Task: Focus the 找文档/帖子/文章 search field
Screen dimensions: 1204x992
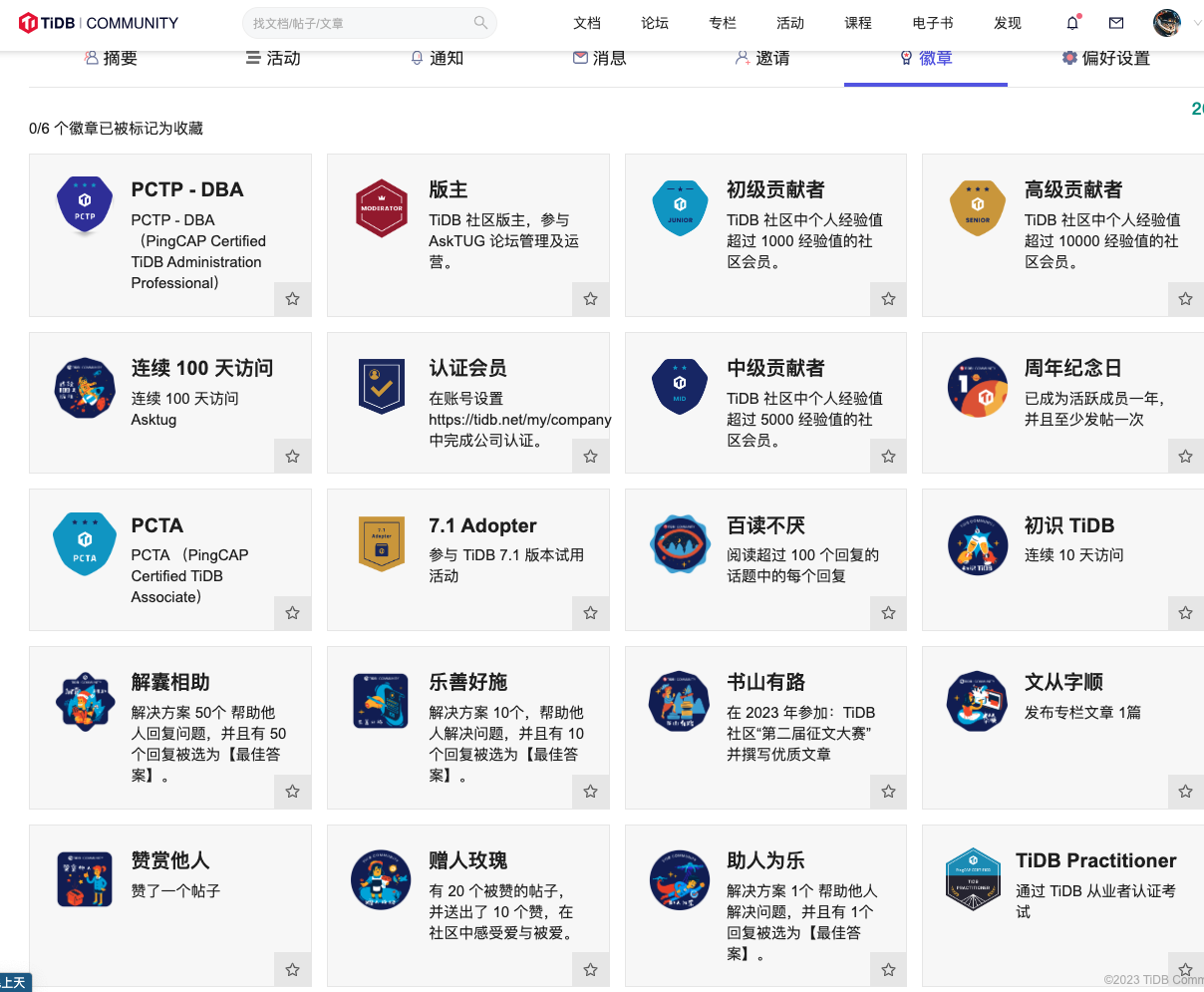Action: pyautogui.click(x=370, y=23)
